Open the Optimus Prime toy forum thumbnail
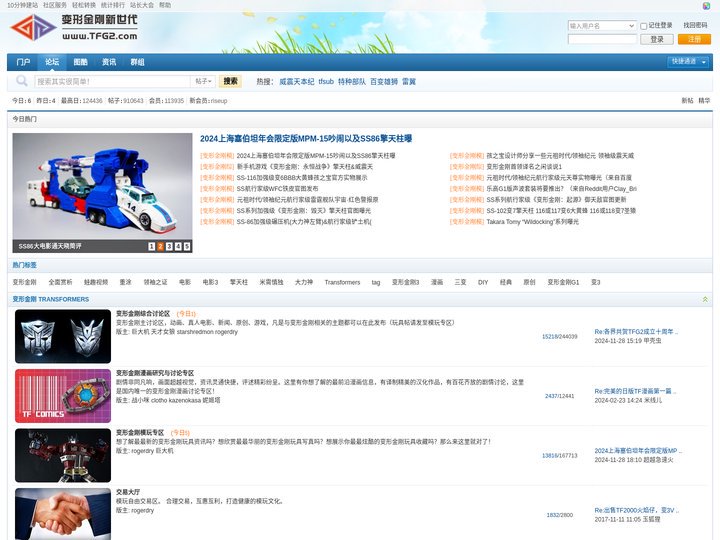 (63, 455)
